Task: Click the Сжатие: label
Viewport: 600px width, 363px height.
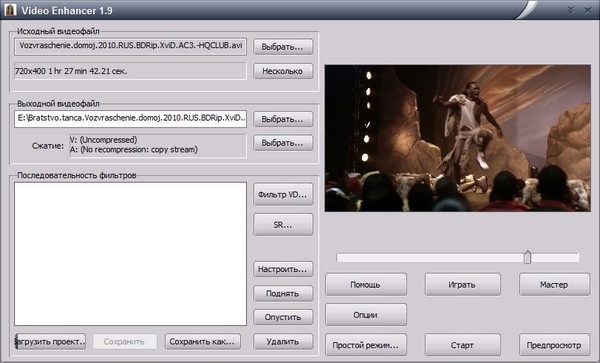Action: [x=48, y=146]
